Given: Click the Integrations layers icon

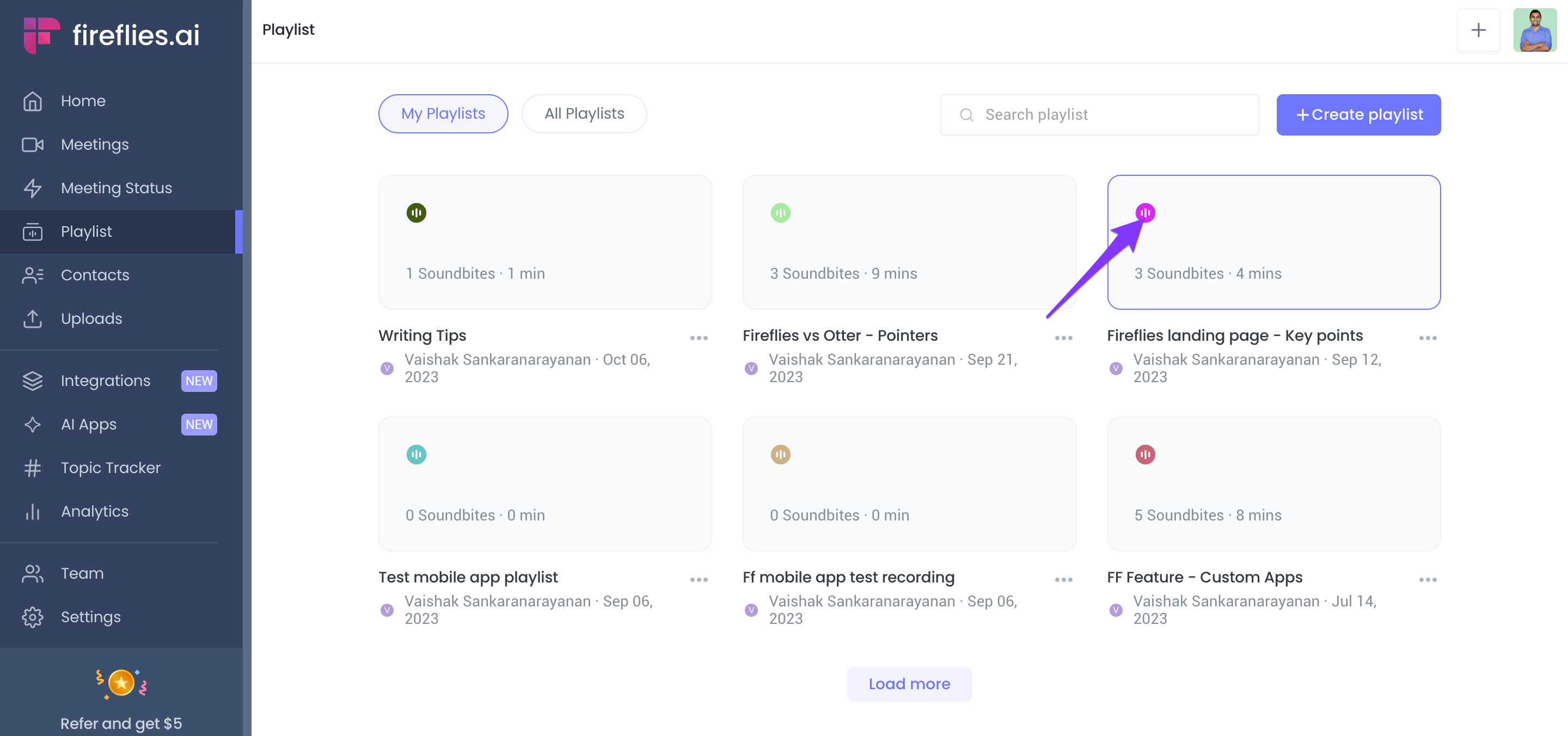Looking at the screenshot, I should click(32, 381).
